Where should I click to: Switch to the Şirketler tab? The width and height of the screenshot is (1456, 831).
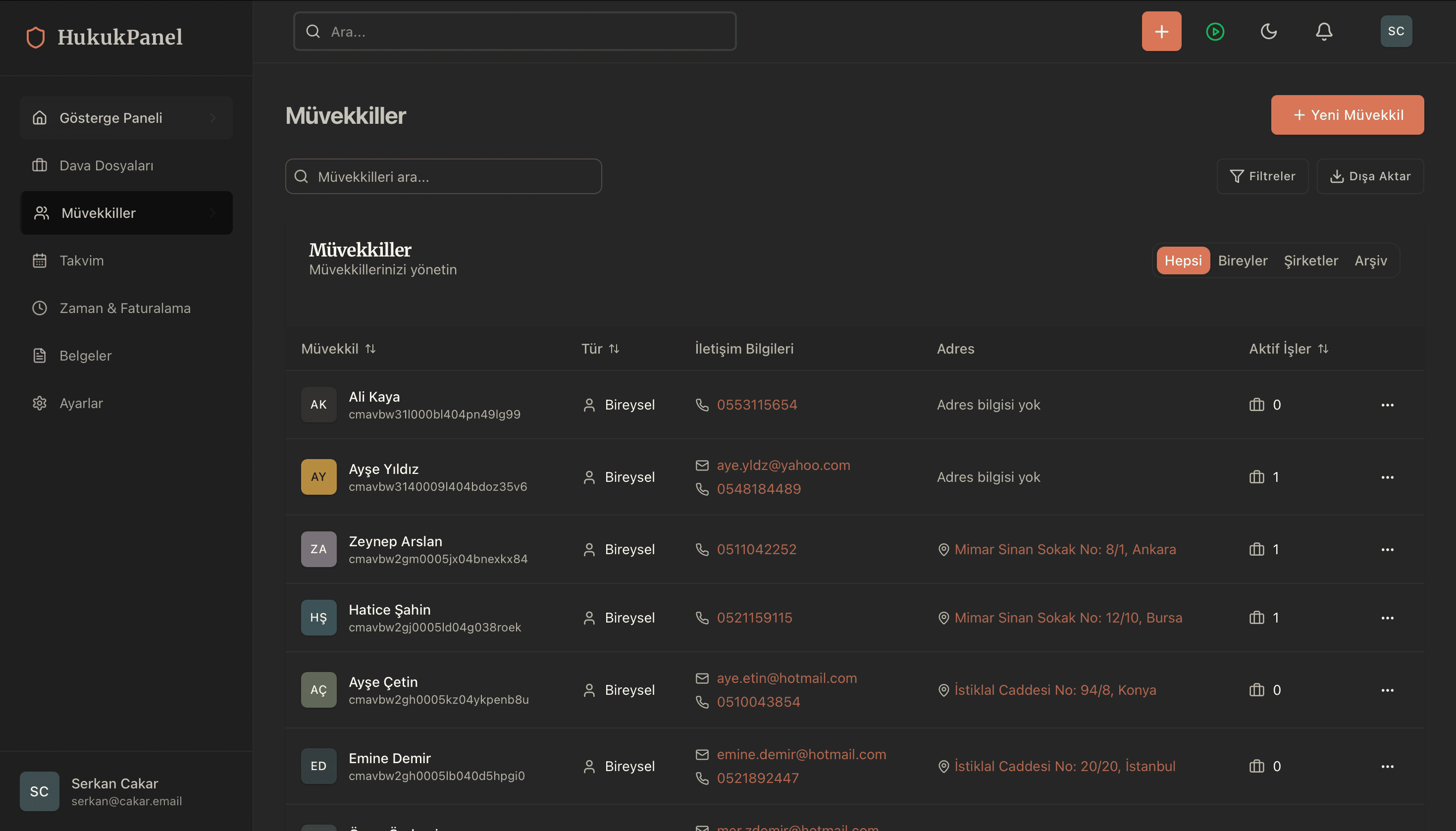[x=1310, y=261]
